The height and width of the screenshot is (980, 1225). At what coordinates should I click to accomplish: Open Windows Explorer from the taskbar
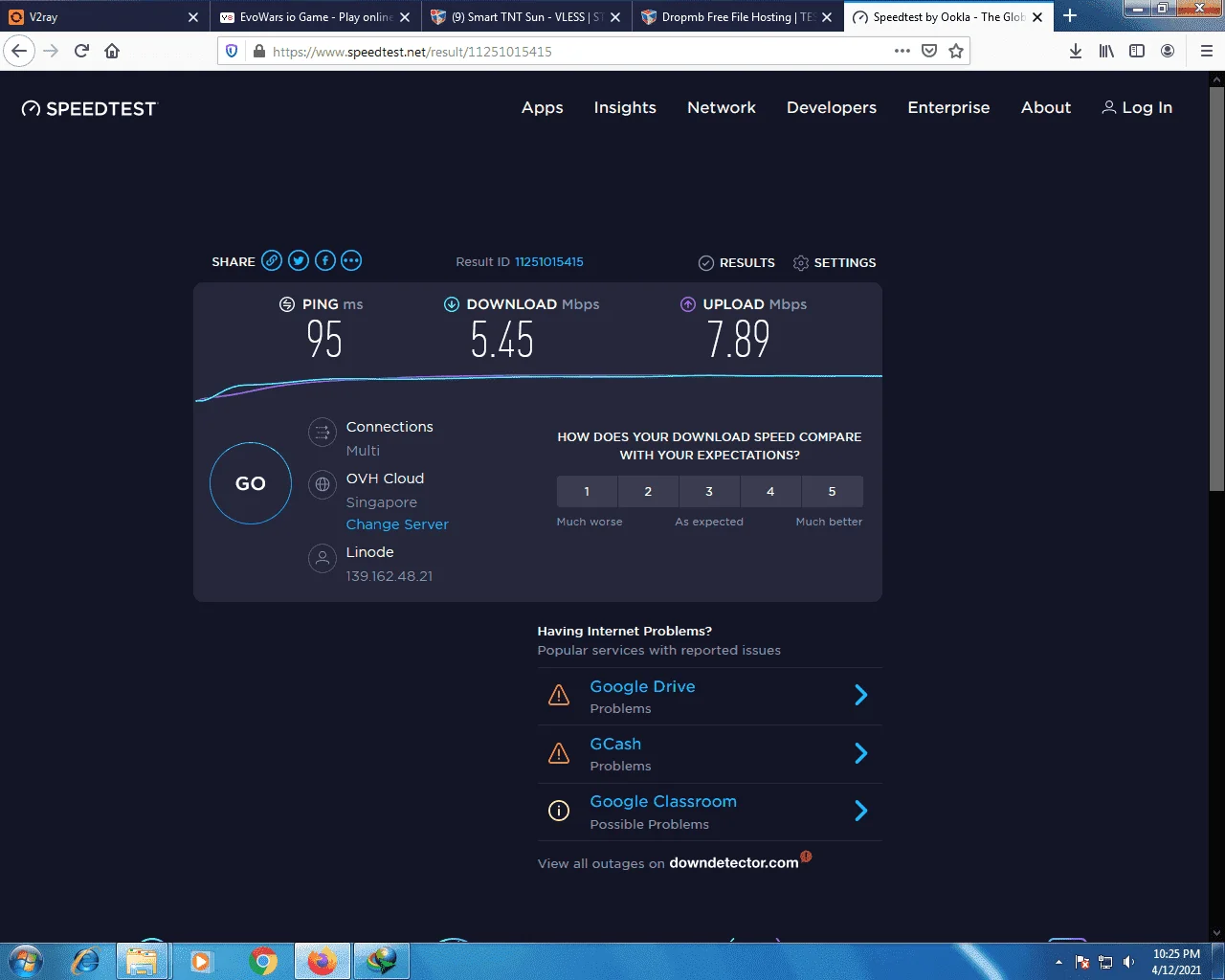pos(143,960)
